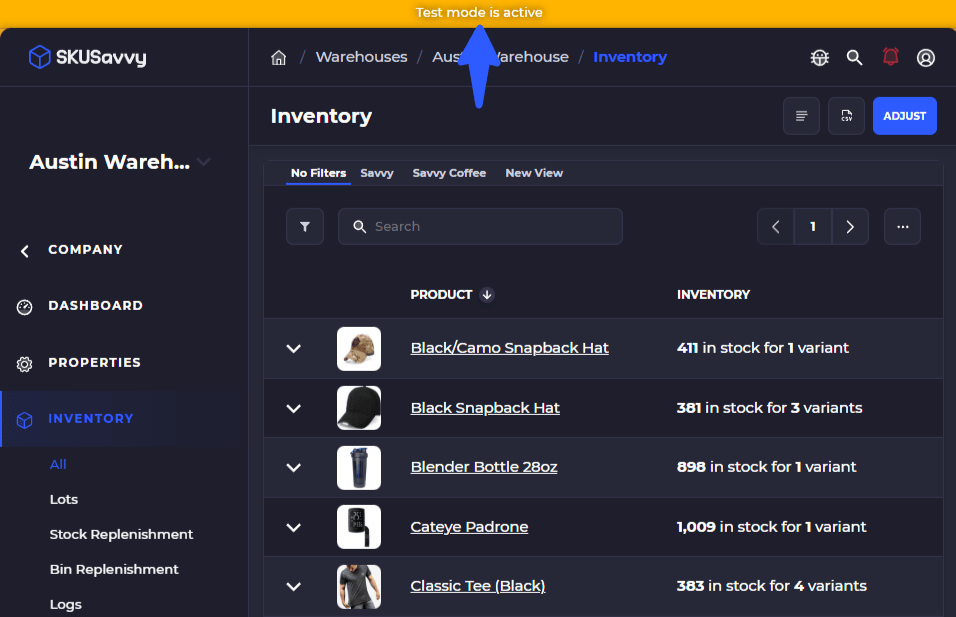
Task: Select the No Filters tab
Action: coord(318,173)
